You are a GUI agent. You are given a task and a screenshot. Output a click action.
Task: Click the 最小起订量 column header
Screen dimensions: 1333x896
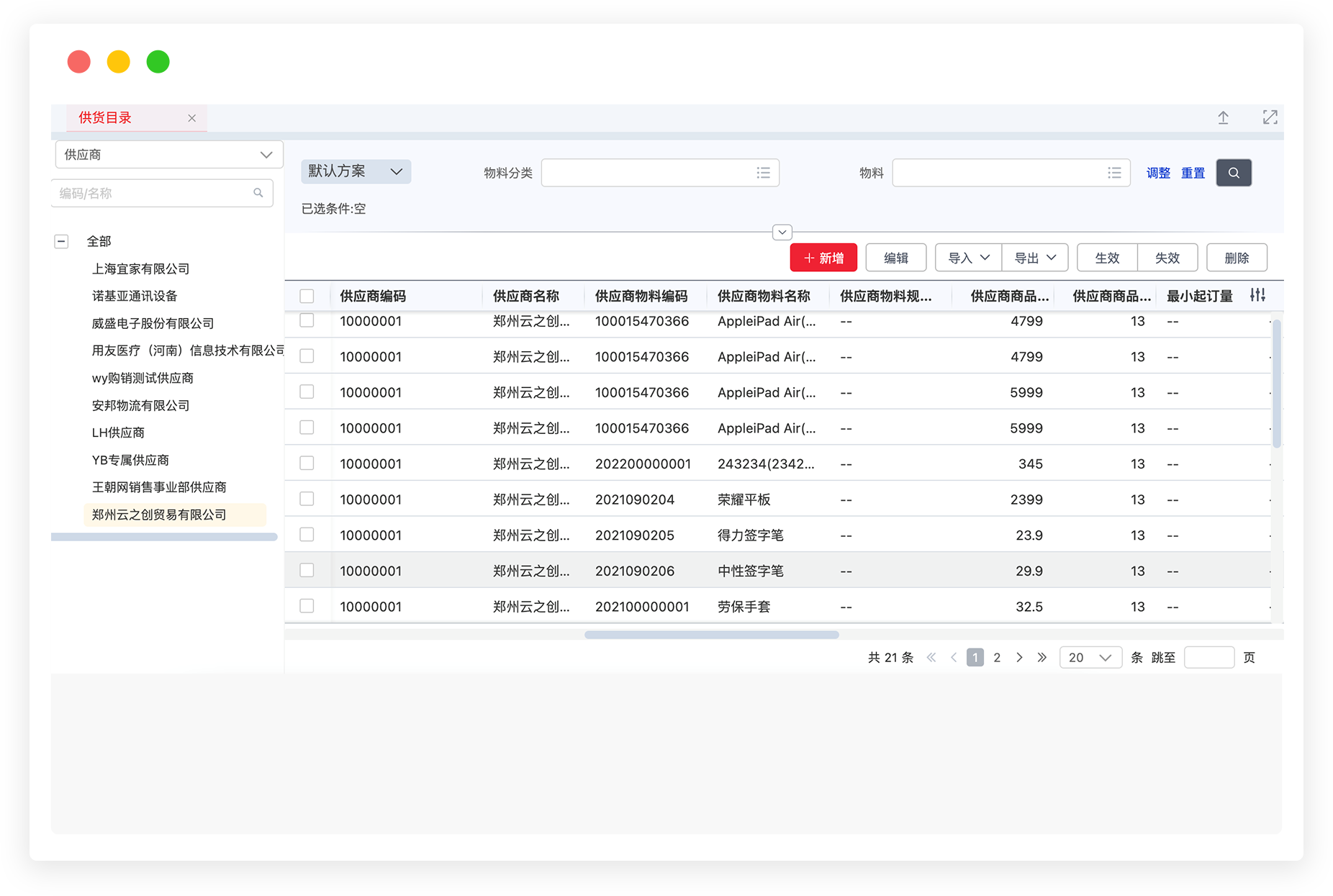pos(1200,296)
